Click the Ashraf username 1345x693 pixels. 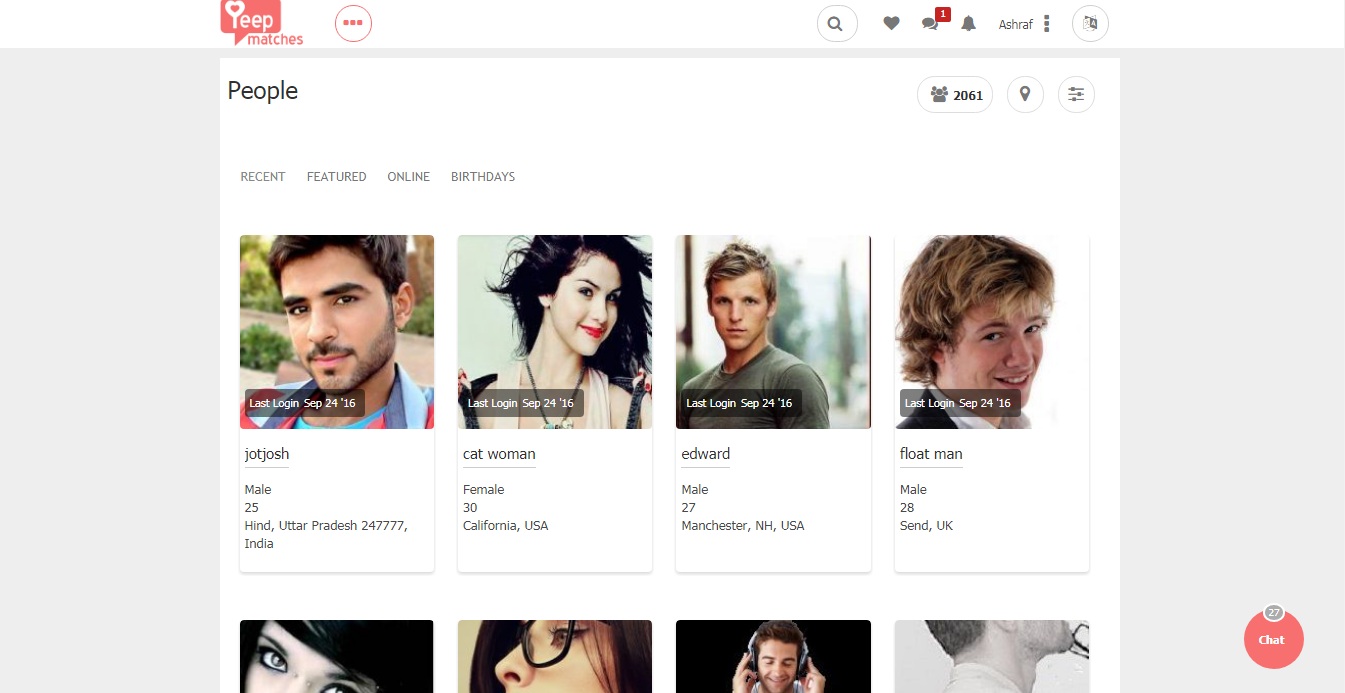[x=1015, y=24]
